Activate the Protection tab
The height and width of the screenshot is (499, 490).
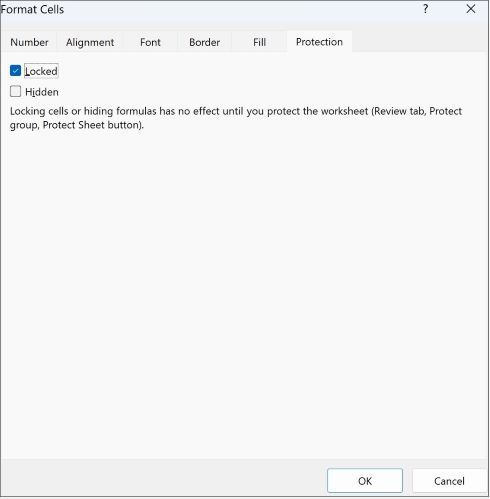[x=319, y=42]
